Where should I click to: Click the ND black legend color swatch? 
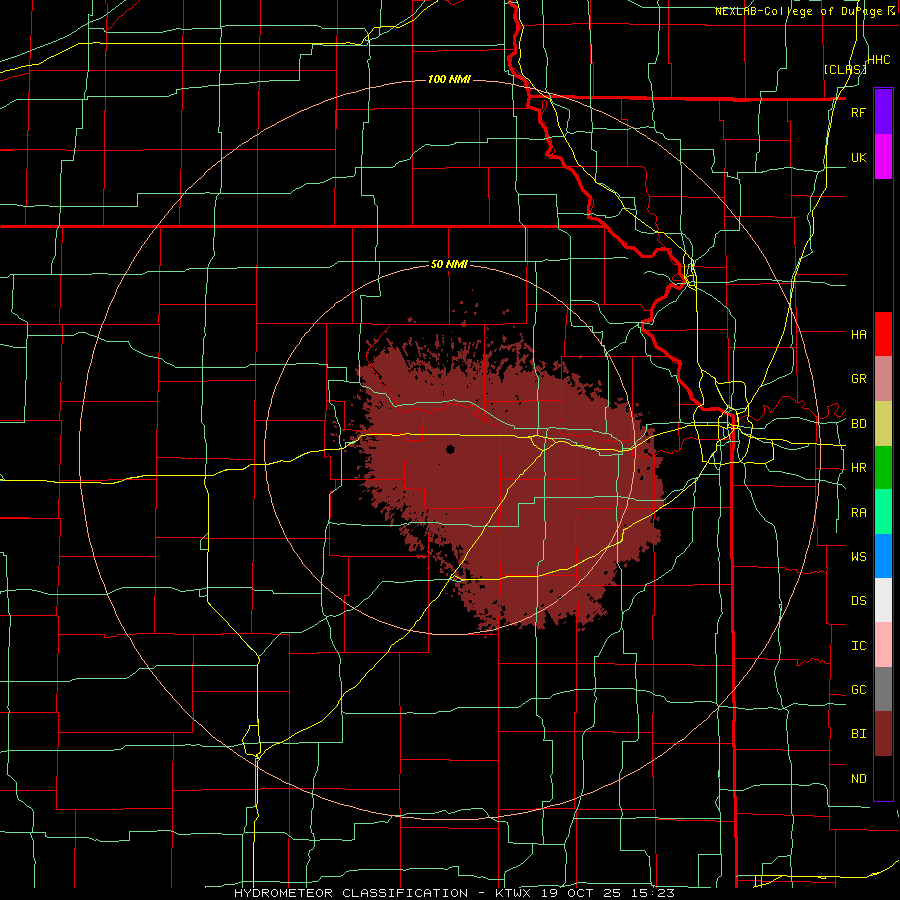tap(883, 778)
